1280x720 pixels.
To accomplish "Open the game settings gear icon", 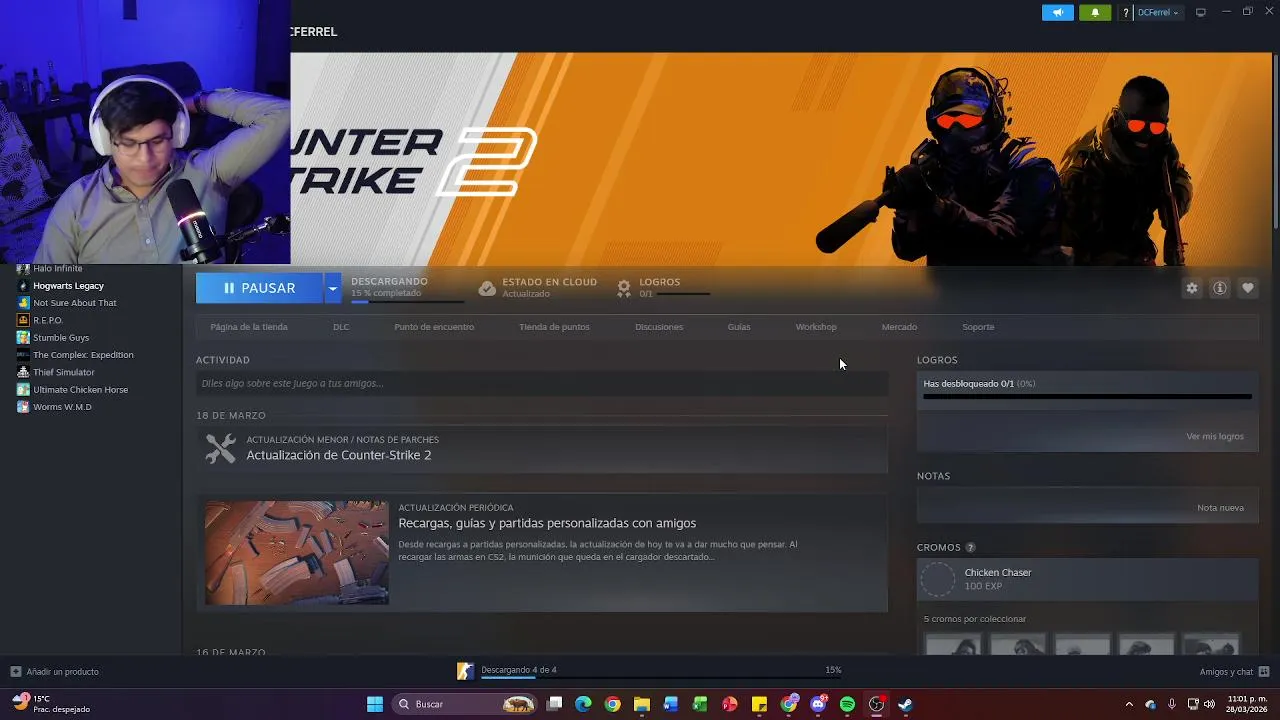I will [x=1191, y=288].
